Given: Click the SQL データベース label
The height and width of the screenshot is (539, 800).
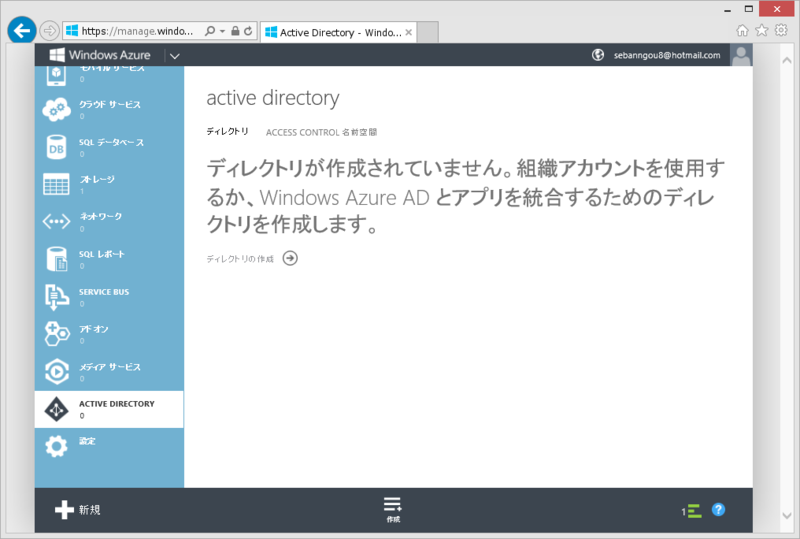Looking at the screenshot, I should (111, 142).
